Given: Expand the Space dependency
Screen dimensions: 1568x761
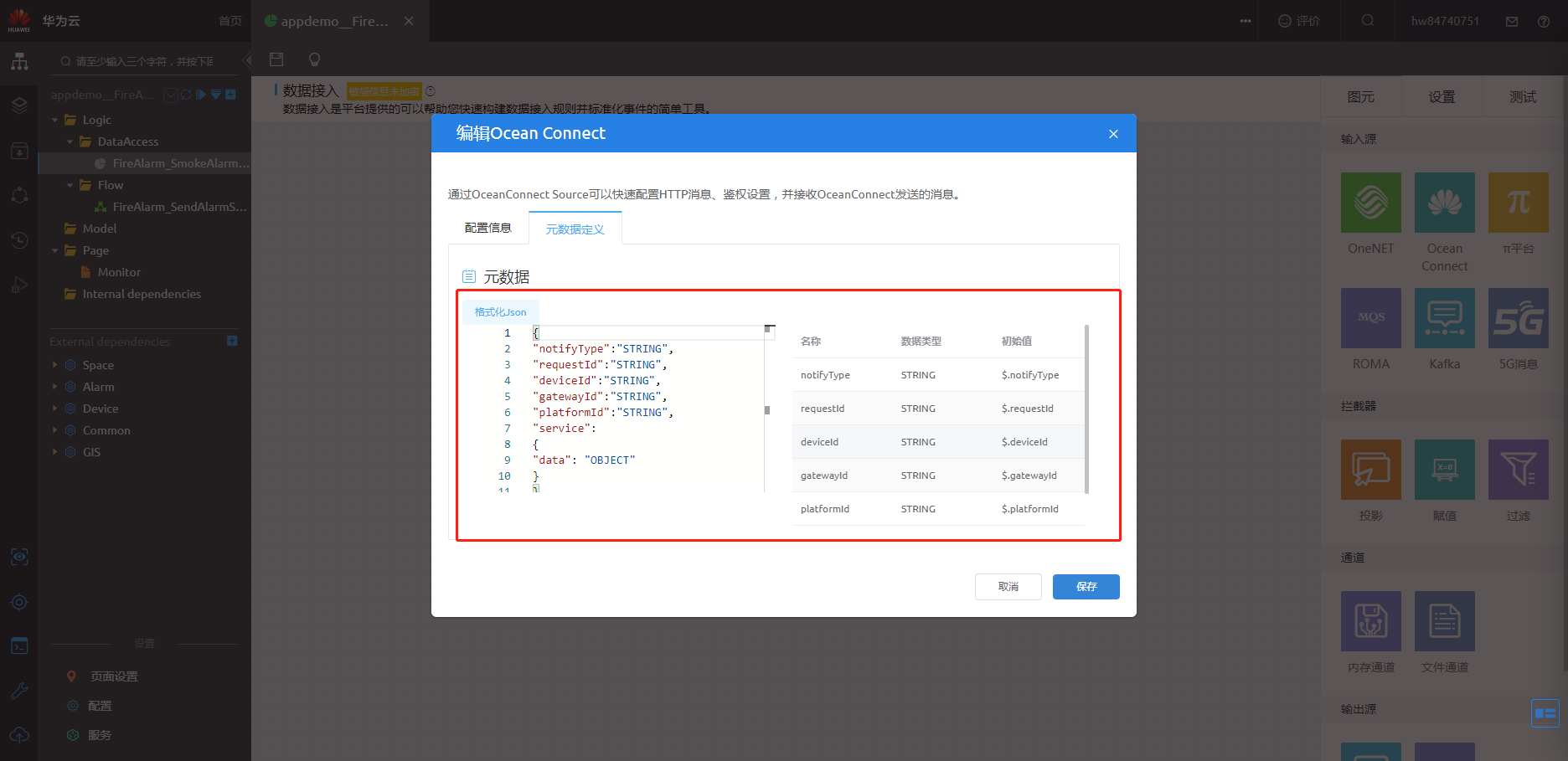Looking at the screenshot, I should coord(55,365).
